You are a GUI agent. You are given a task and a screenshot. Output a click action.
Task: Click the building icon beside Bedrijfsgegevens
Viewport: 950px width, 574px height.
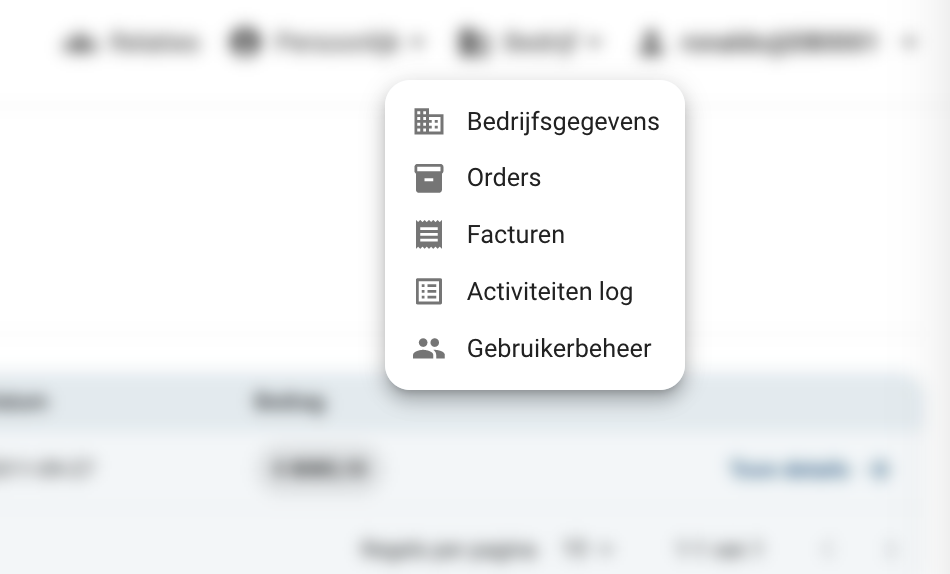428,121
